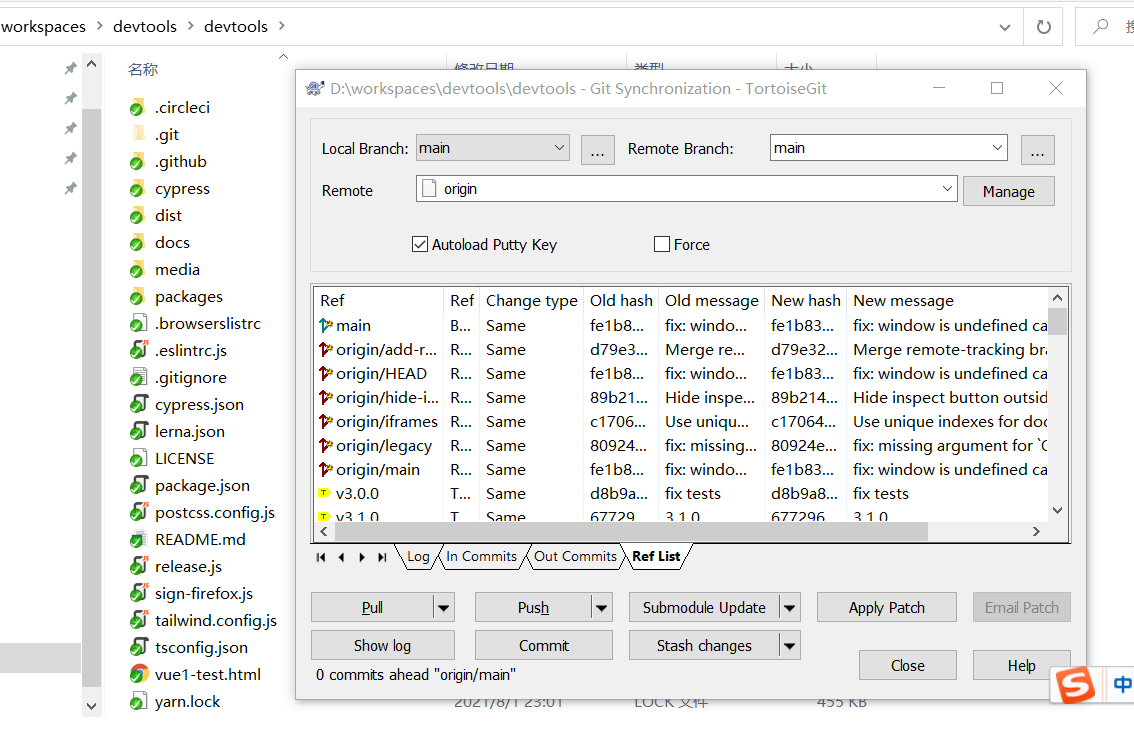The height and width of the screenshot is (736, 1134).
Task: Click the media folder icon
Action: (x=137, y=270)
